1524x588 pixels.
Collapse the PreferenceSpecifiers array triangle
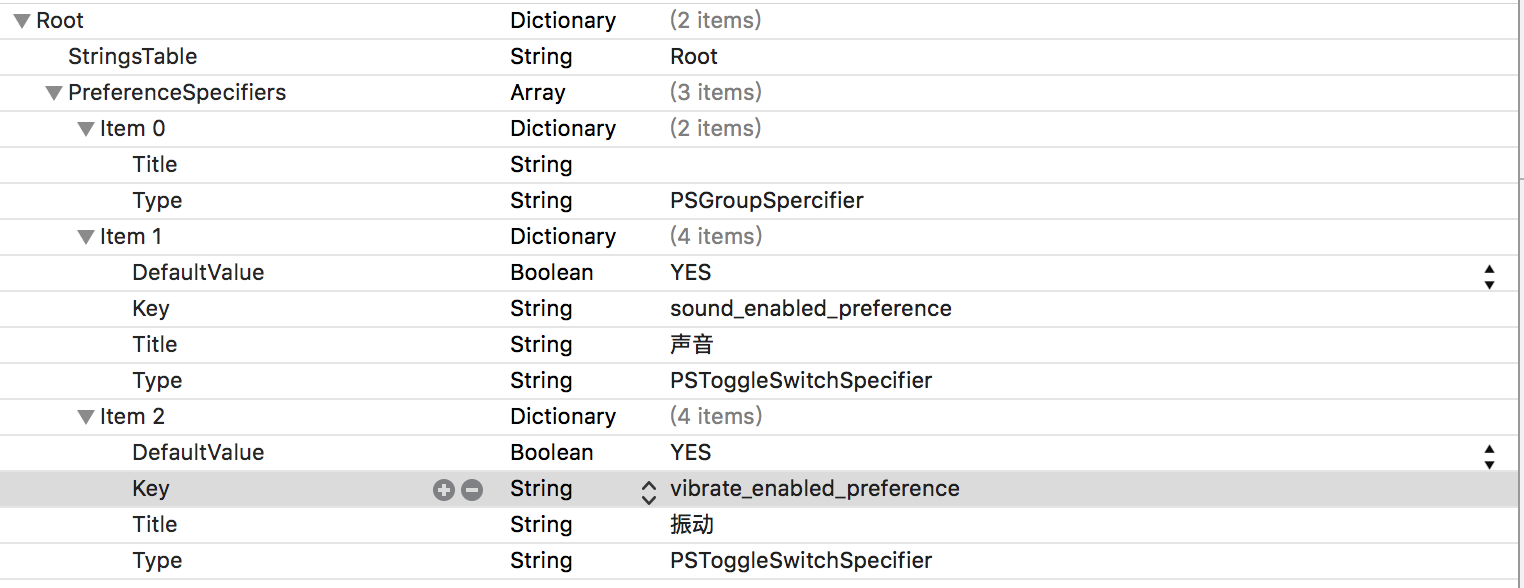point(54,93)
